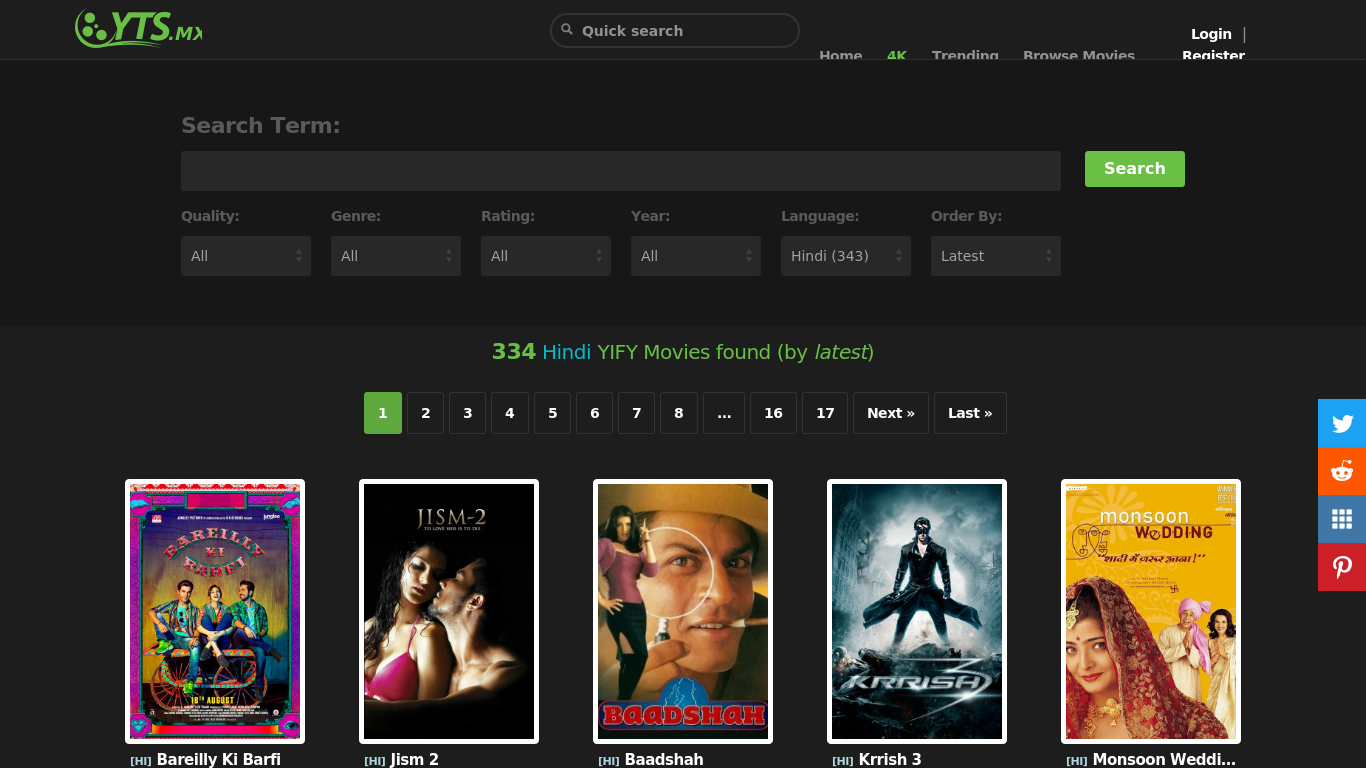Open the Rating filter dropdown
This screenshot has width=1366, height=768.
(x=545, y=256)
